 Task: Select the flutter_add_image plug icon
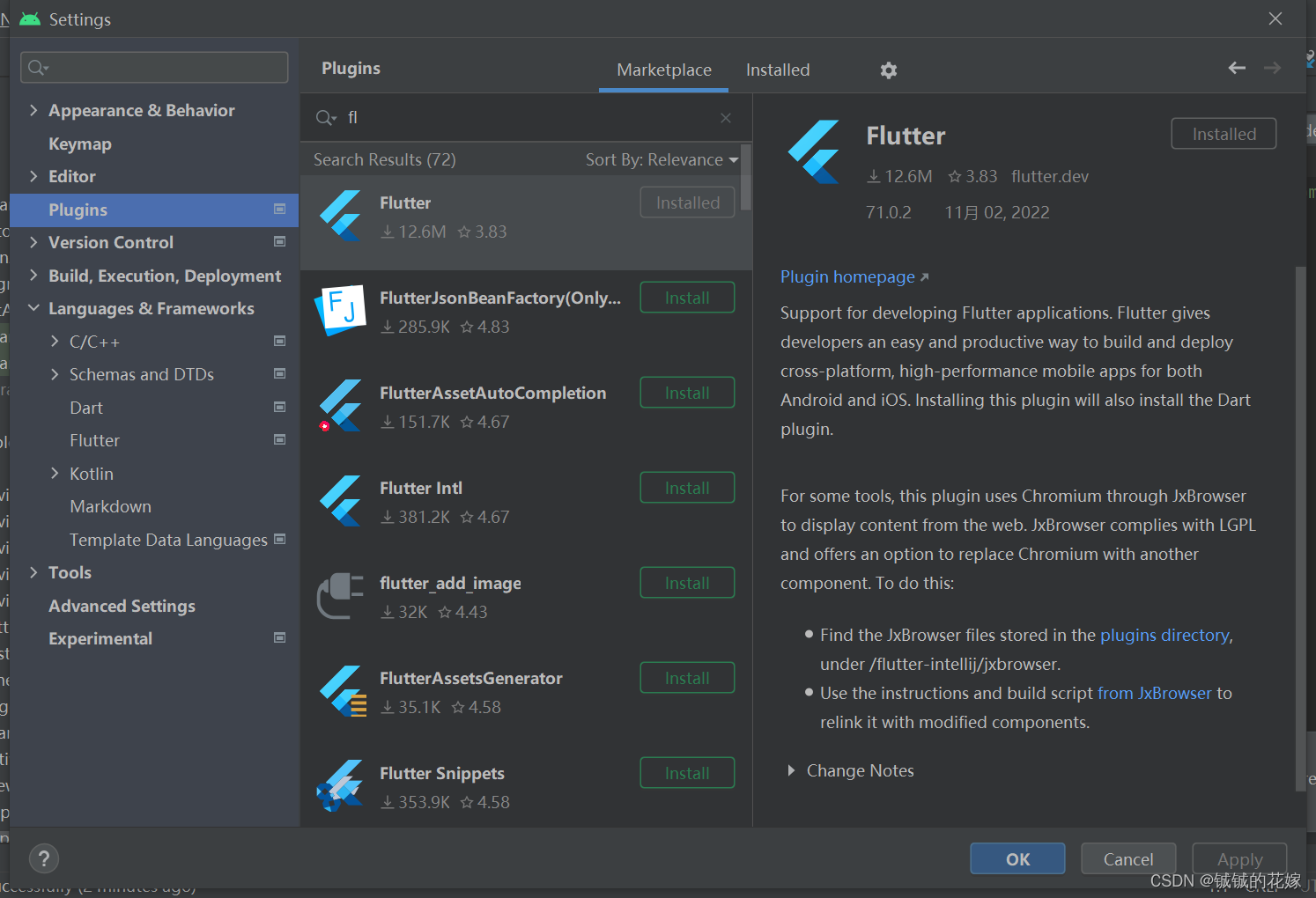[x=341, y=595]
